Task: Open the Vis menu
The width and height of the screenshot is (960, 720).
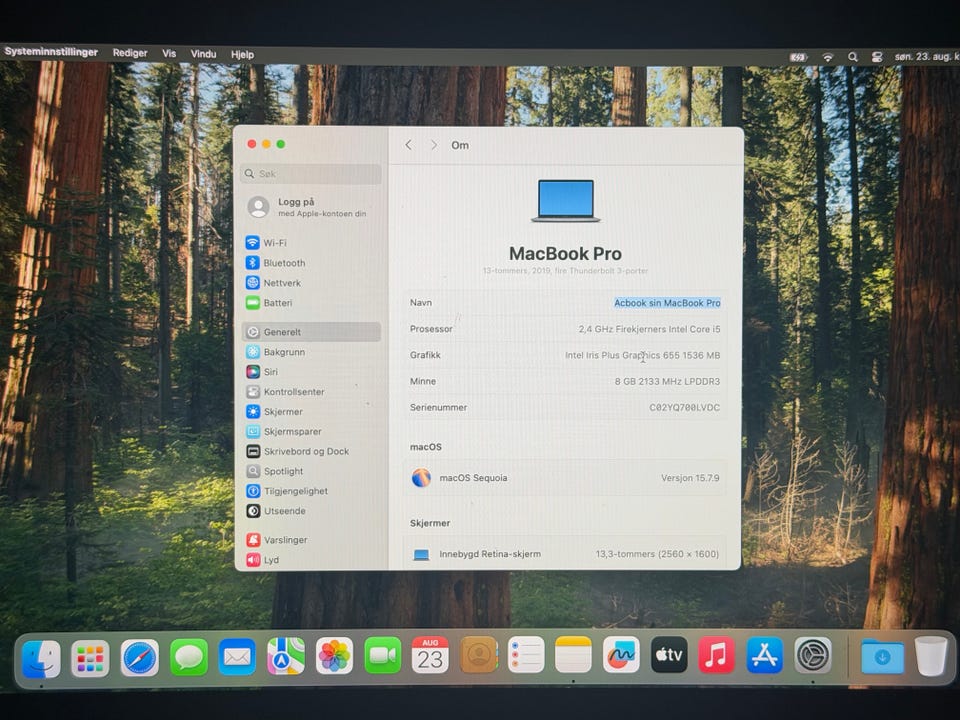Action: 169,54
